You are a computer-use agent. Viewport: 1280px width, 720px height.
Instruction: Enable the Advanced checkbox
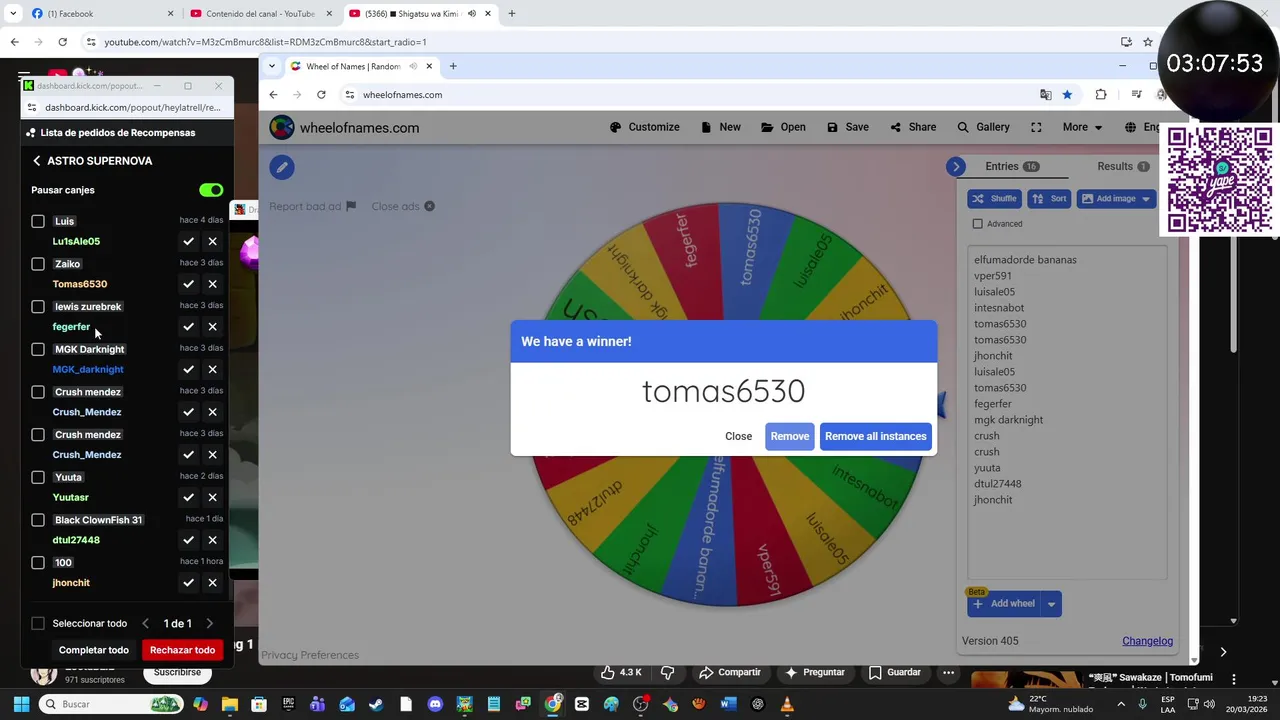click(x=978, y=224)
